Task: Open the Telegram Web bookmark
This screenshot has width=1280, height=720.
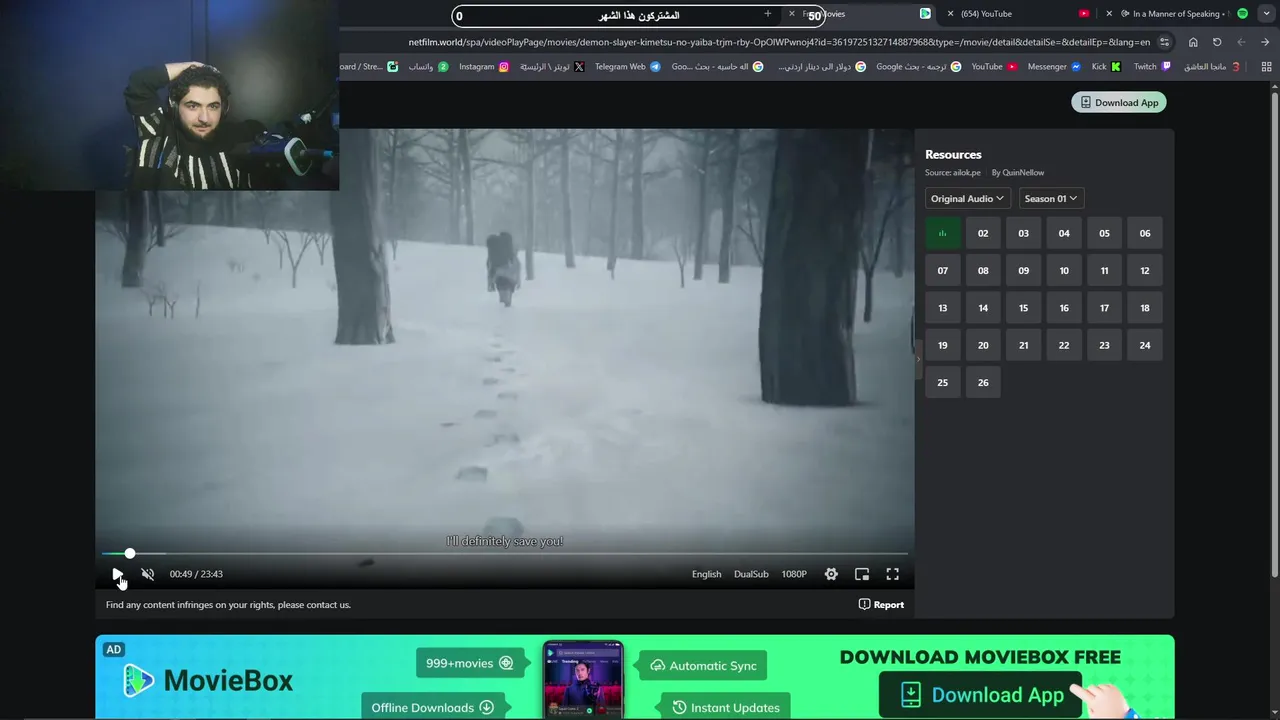Action: tap(628, 67)
